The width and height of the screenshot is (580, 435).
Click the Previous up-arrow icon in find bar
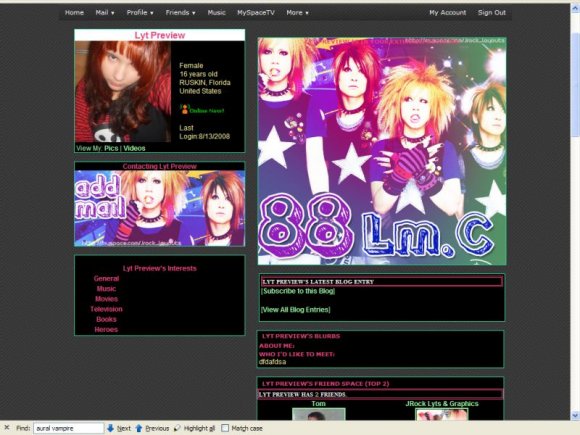pos(139,428)
